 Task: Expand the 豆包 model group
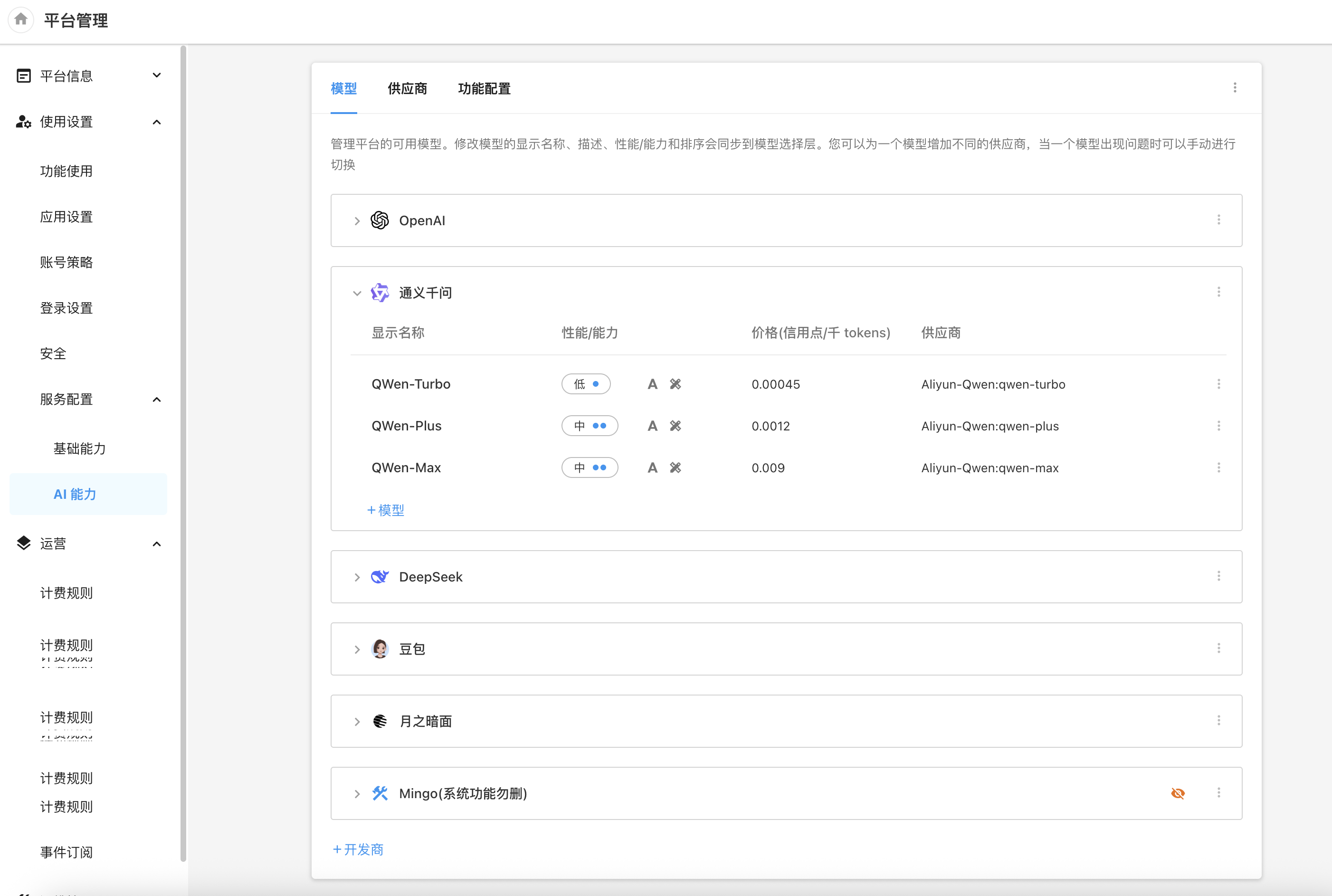(x=357, y=650)
